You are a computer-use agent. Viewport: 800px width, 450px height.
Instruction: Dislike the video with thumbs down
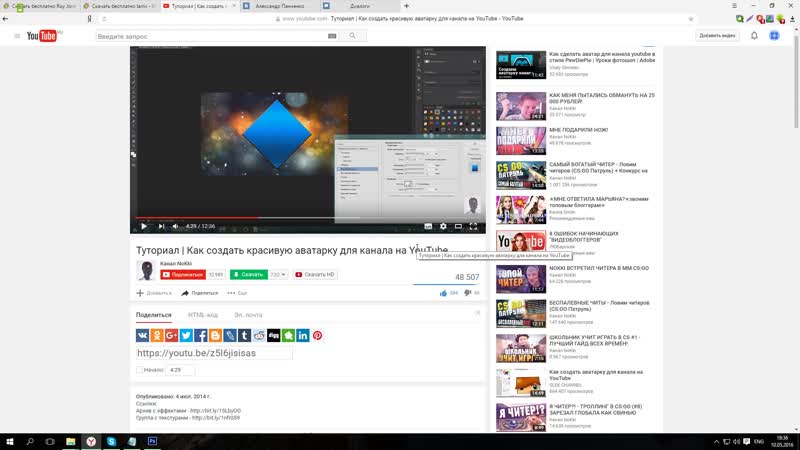pos(467,293)
